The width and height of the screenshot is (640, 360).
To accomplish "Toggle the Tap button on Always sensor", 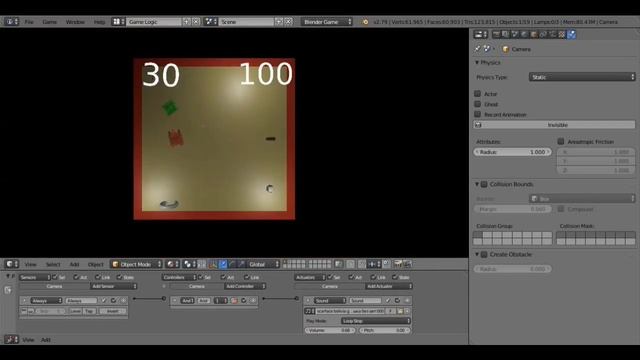I will coord(89,311).
